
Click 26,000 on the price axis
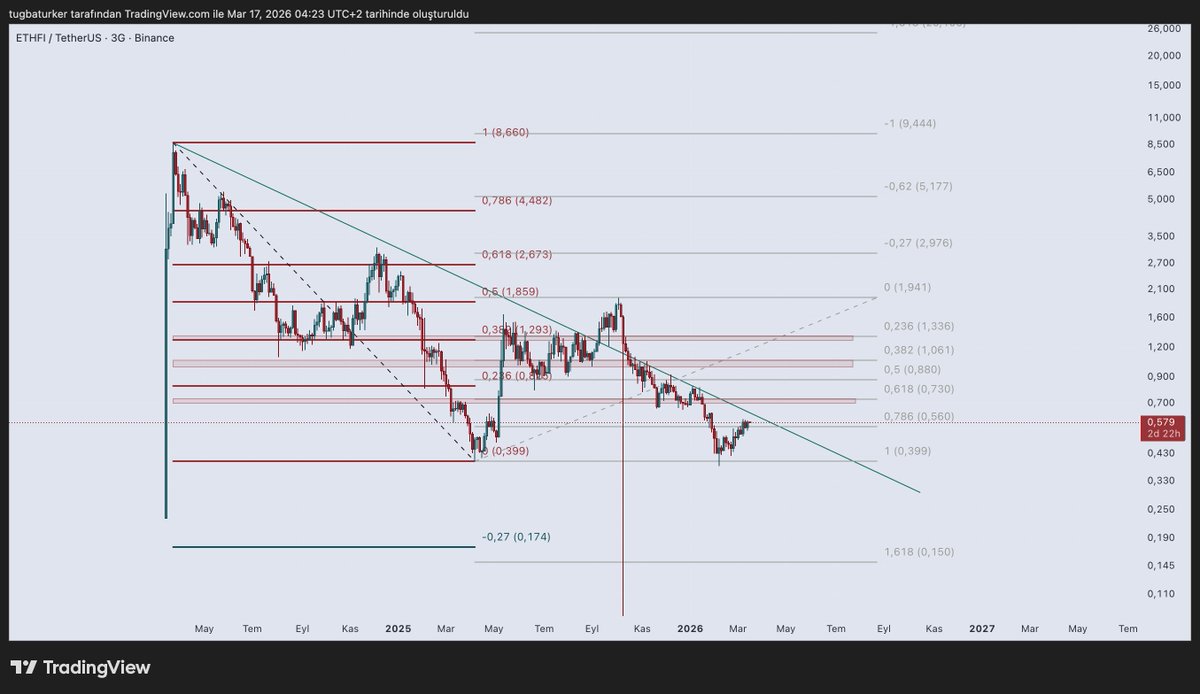(1166, 29)
